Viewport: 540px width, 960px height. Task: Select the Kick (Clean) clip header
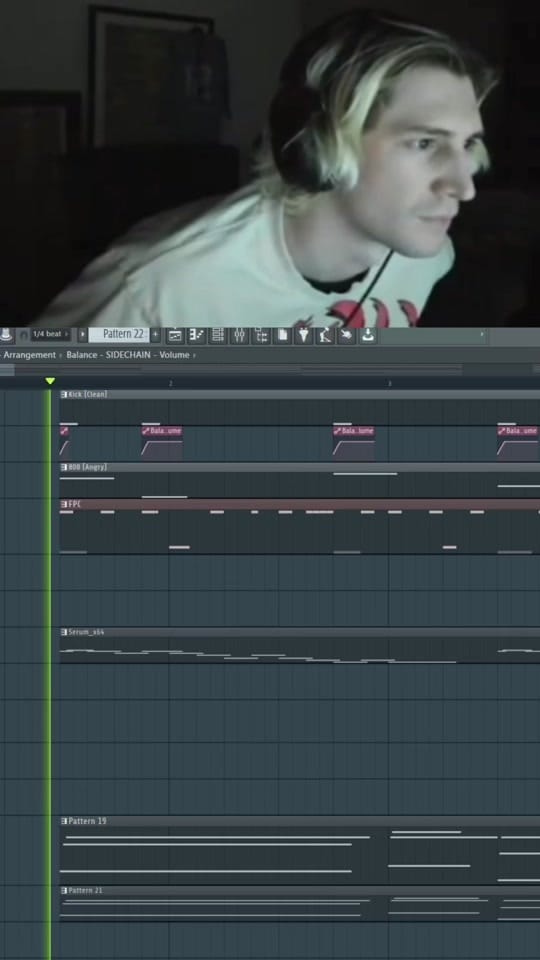pyautogui.click(x=299, y=394)
